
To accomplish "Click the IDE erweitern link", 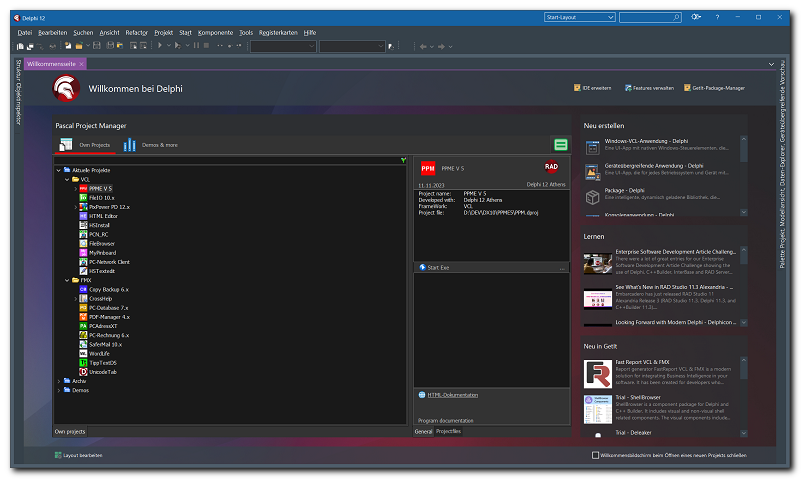I will 593,88.
